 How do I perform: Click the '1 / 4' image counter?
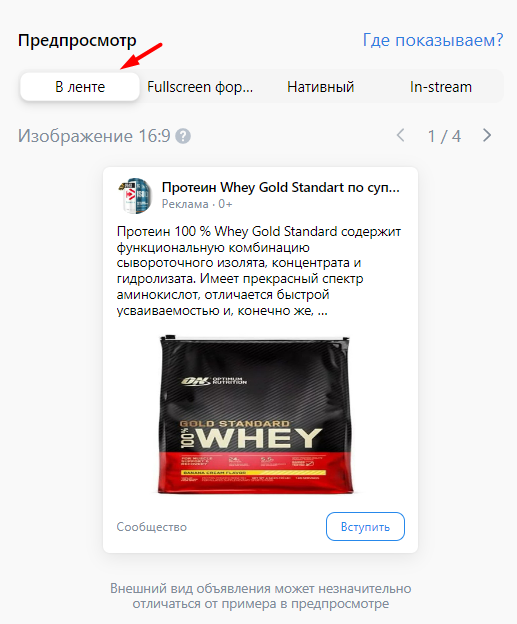click(444, 136)
